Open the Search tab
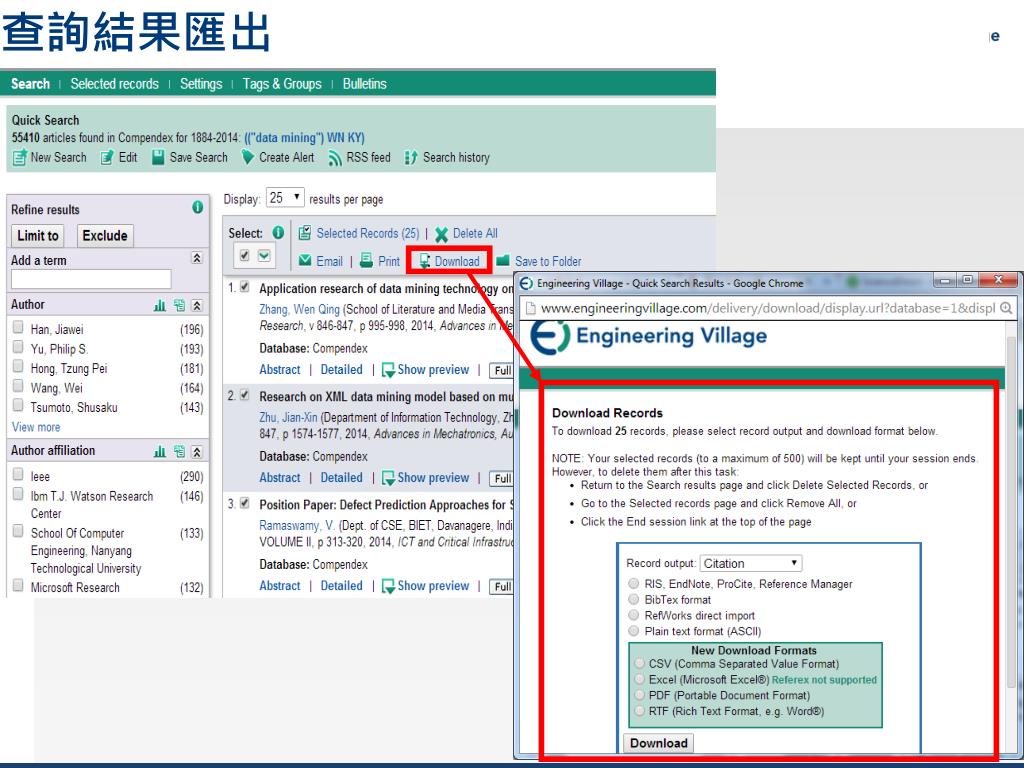This screenshot has height=768, width=1024. [30, 84]
